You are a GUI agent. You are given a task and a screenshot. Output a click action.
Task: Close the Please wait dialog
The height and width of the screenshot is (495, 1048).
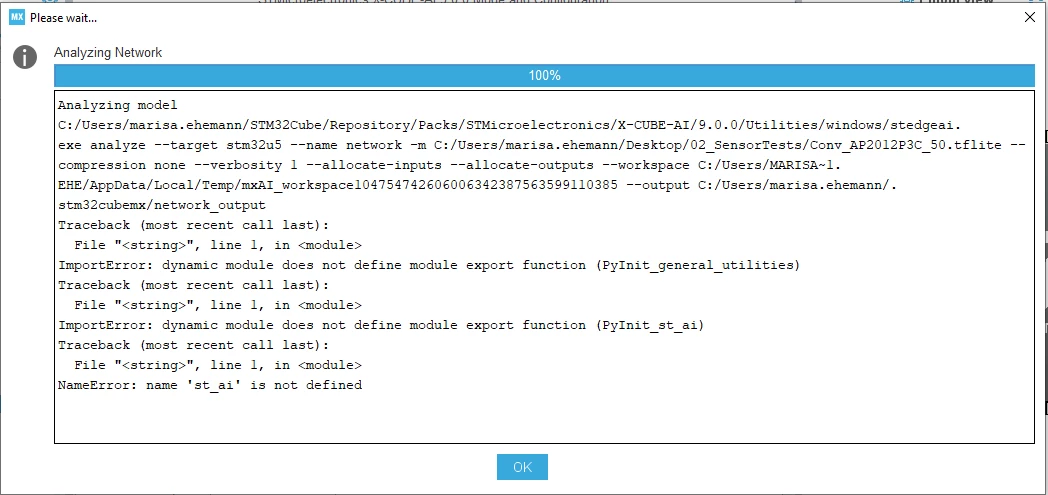pyautogui.click(x=1030, y=18)
